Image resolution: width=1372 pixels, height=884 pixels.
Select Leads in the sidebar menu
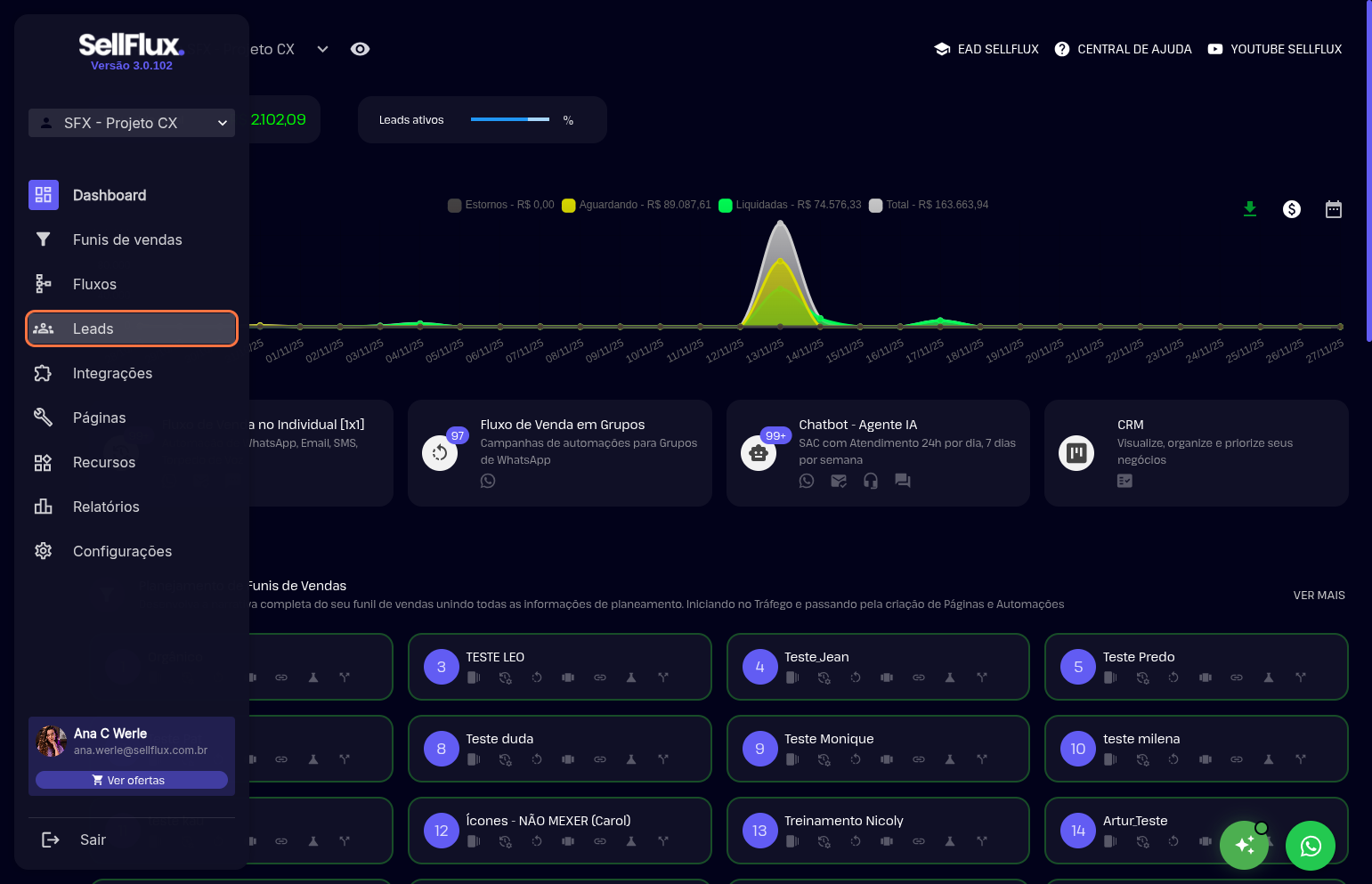pos(132,328)
